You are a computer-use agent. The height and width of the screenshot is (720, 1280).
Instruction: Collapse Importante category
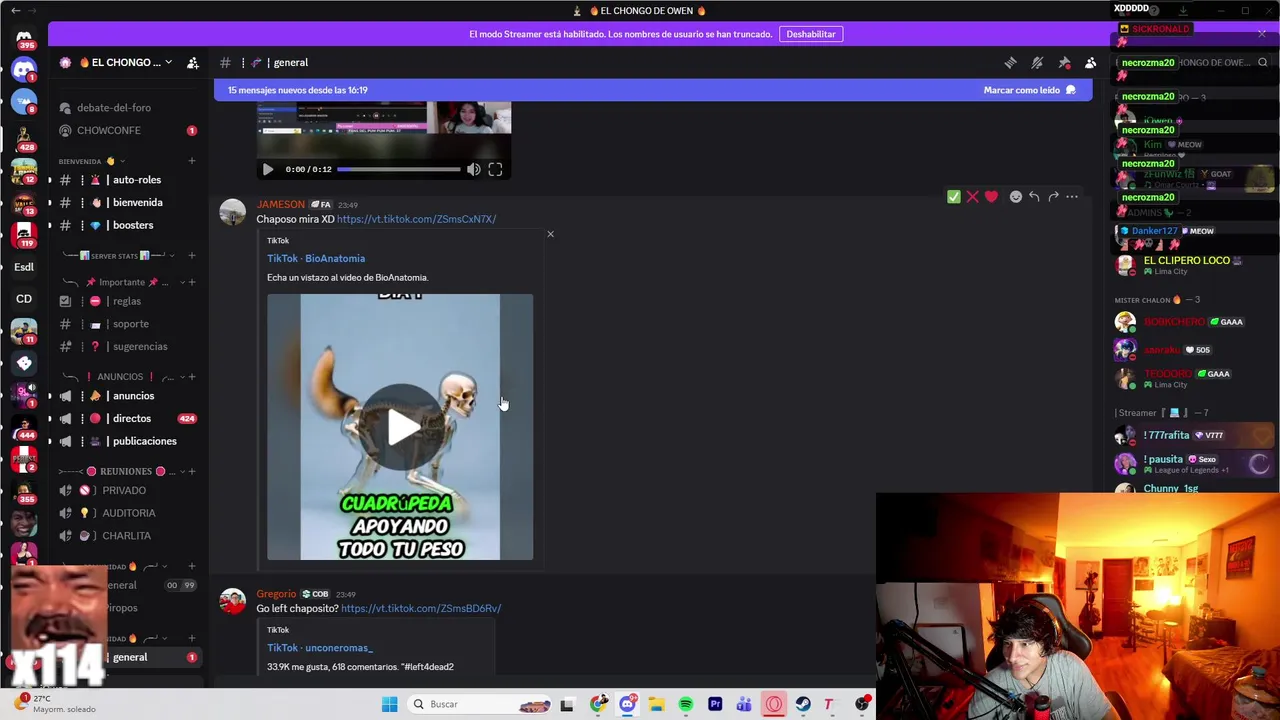pyautogui.click(x=121, y=282)
